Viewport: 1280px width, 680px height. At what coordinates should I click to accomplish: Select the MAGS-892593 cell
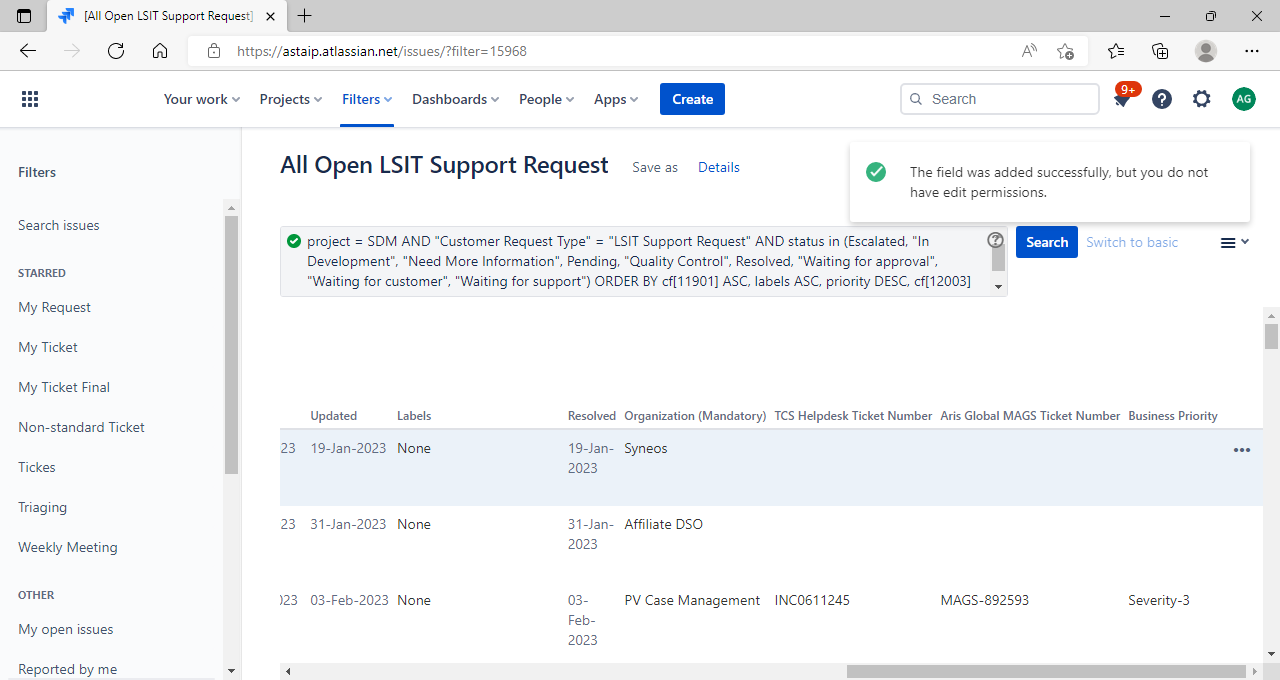click(x=985, y=600)
